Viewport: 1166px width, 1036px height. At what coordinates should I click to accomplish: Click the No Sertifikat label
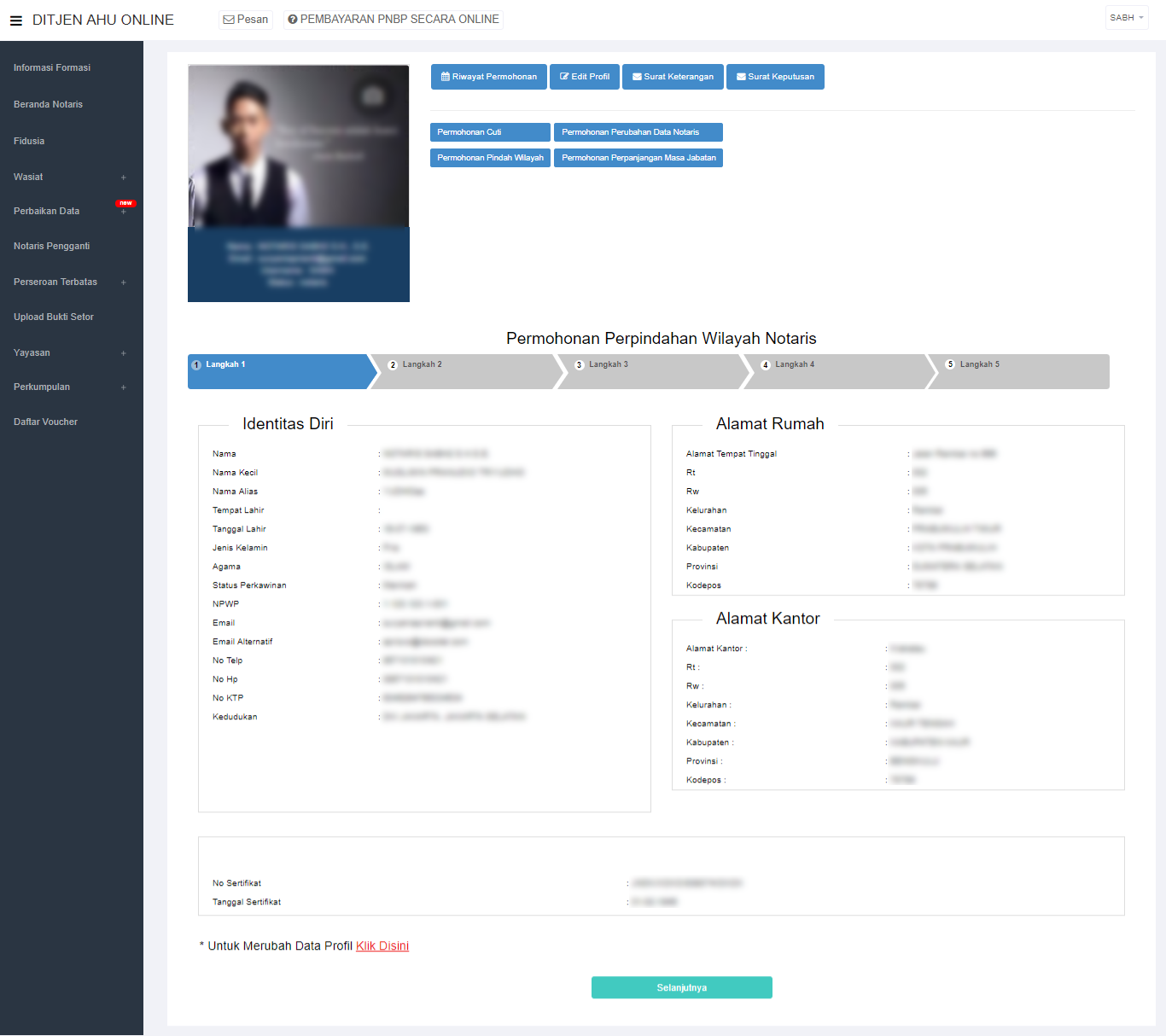237,883
